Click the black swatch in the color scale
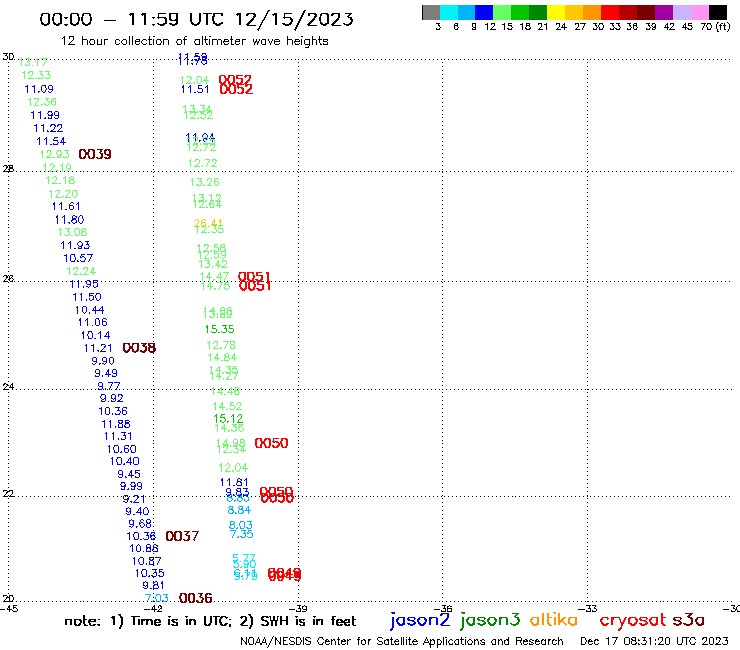 (718, 12)
